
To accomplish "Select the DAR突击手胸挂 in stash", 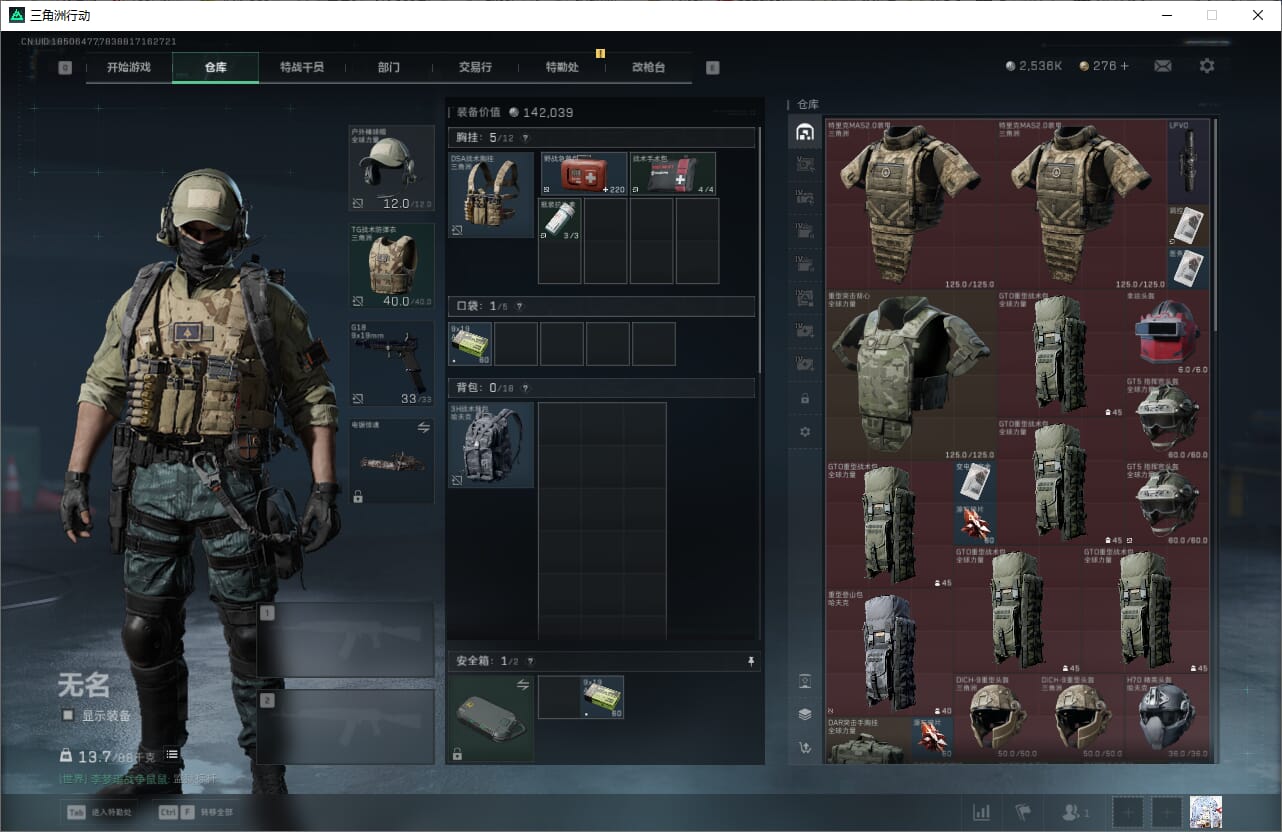I will (x=867, y=740).
